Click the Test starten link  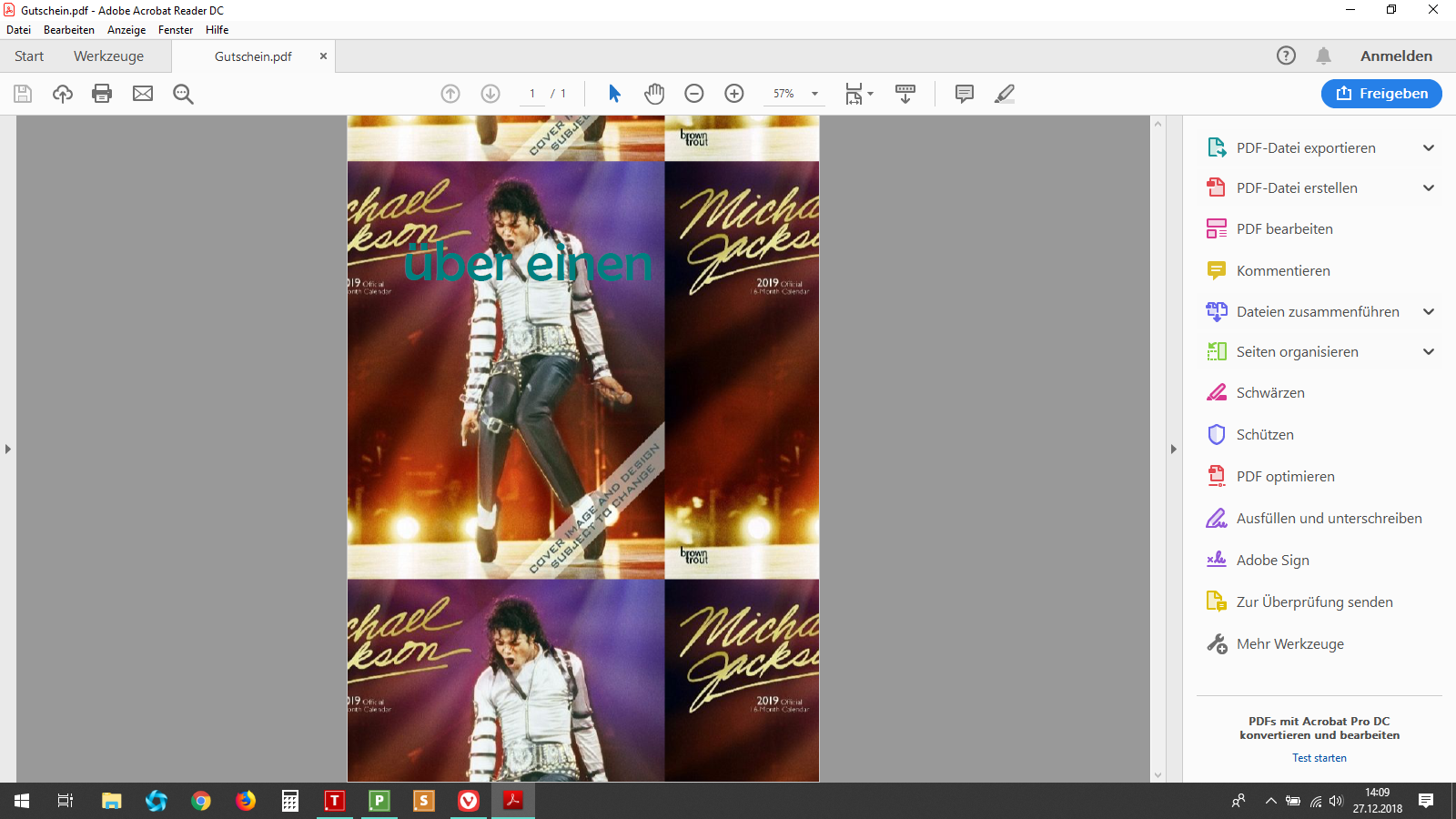point(1319,757)
